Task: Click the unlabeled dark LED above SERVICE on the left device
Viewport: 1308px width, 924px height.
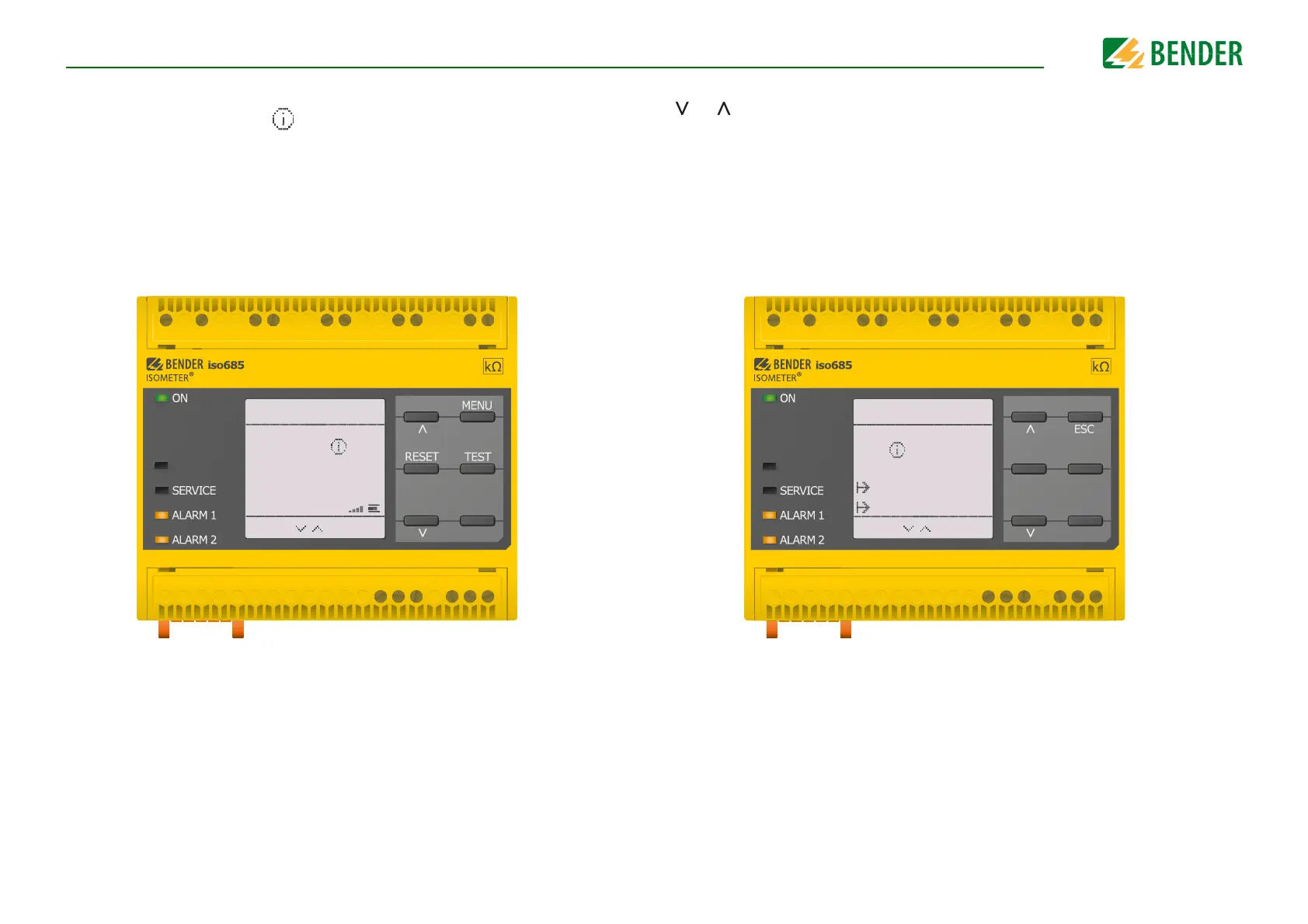Action: (x=162, y=466)
